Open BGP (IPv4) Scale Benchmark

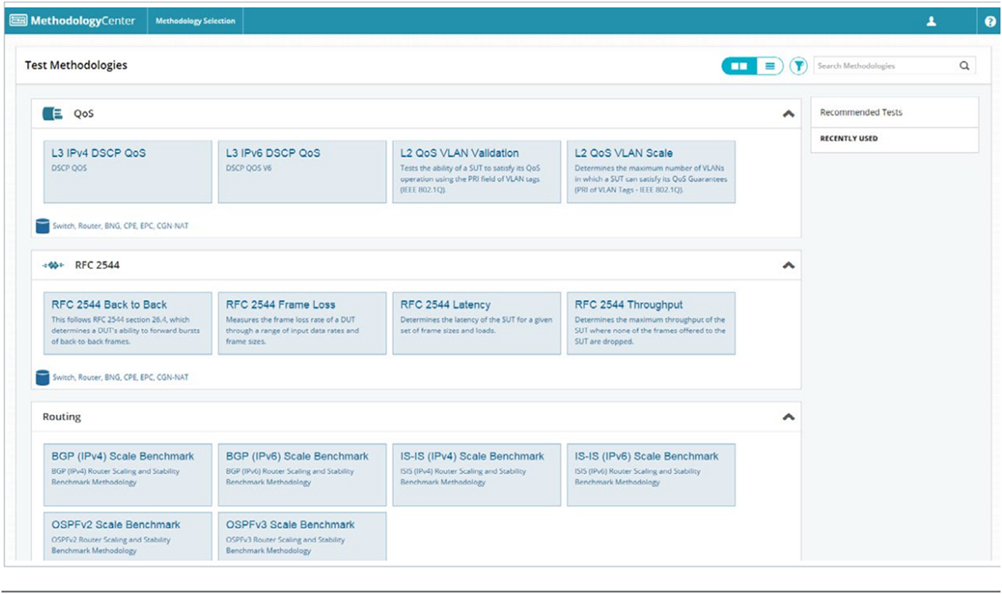pyautogui.click(x=127, y=474)
